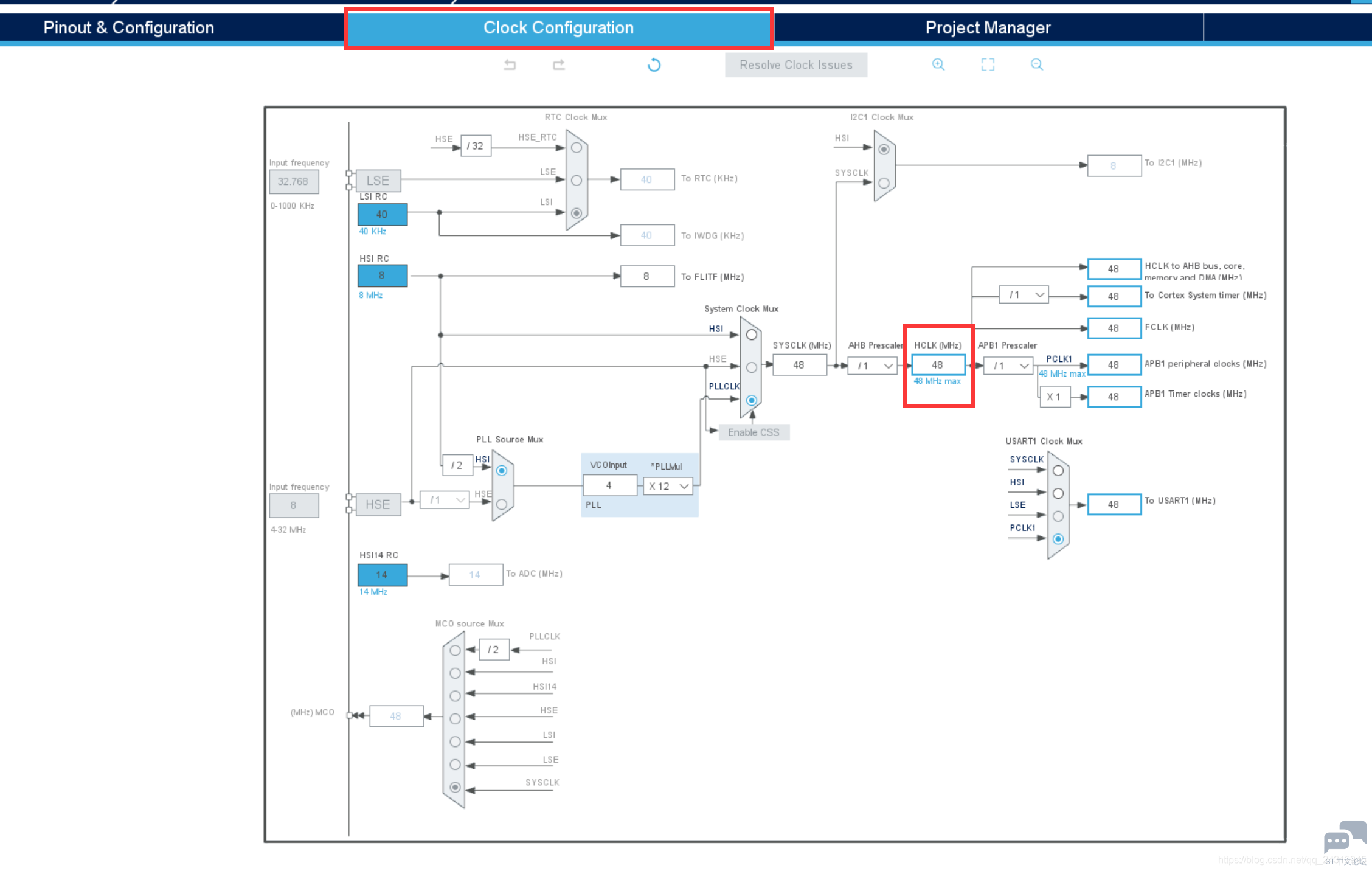The height and width of the screenshot is (871, 1372).
Task: Select HSE in PLL Source Mux
Action: tap(502, 504)
